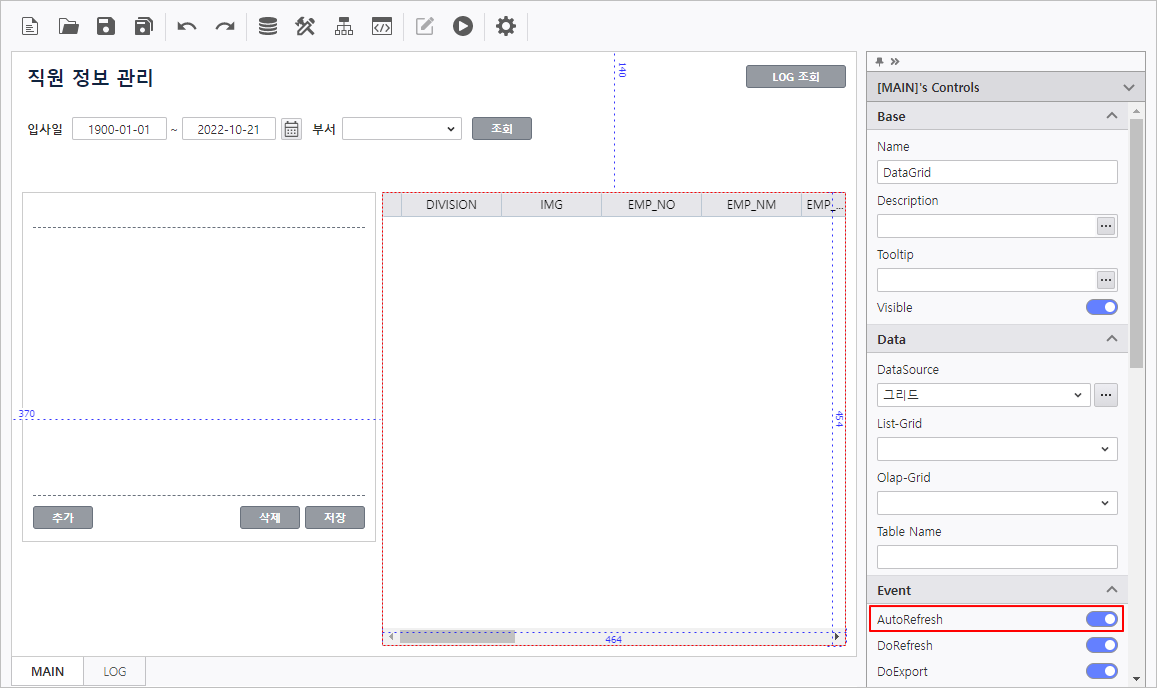Screen dimensions: 1157x688
Task: Switch to the LOG tab
Action: pyautogui.click(x=115, y=671)
